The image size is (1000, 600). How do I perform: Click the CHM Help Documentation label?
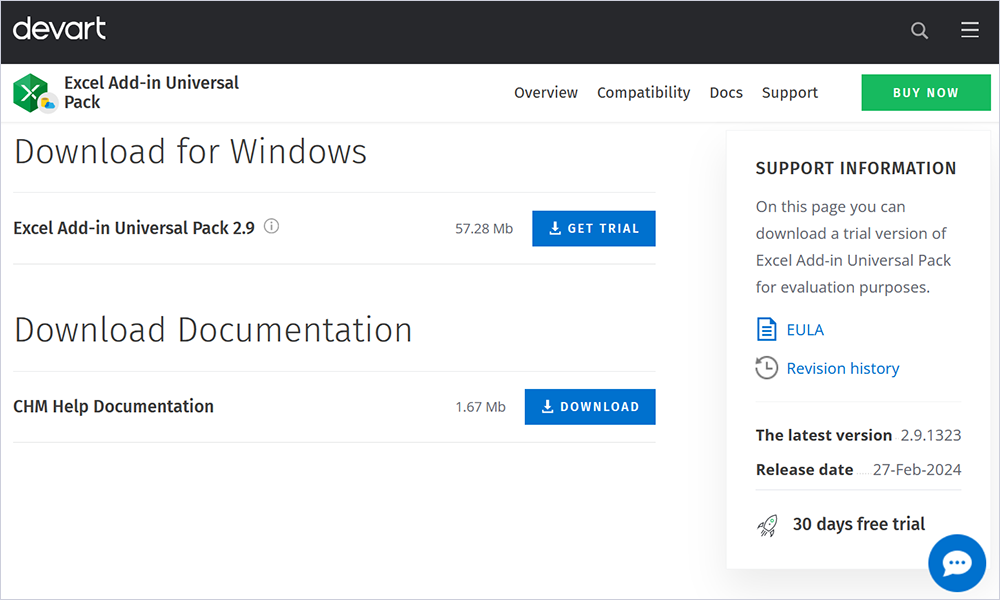click(x=114, y=406)
